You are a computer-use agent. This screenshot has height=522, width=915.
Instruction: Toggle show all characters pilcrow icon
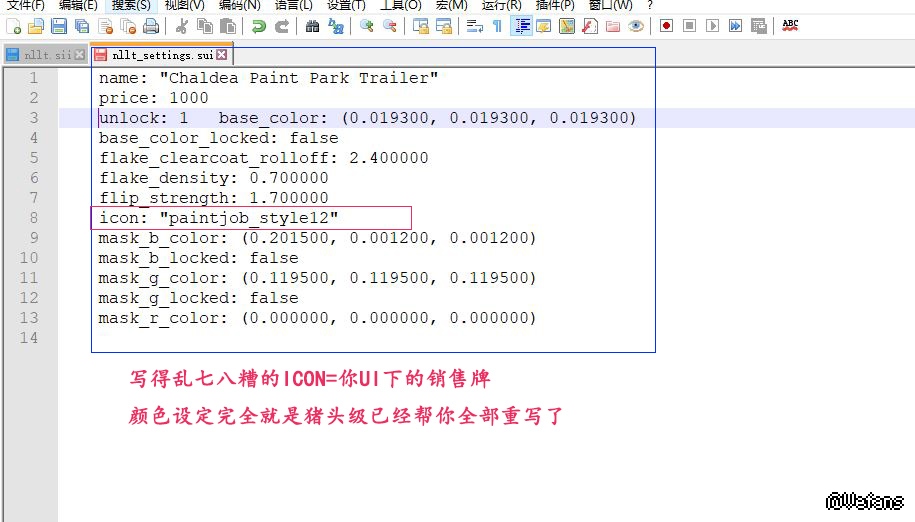pos(497,26)
